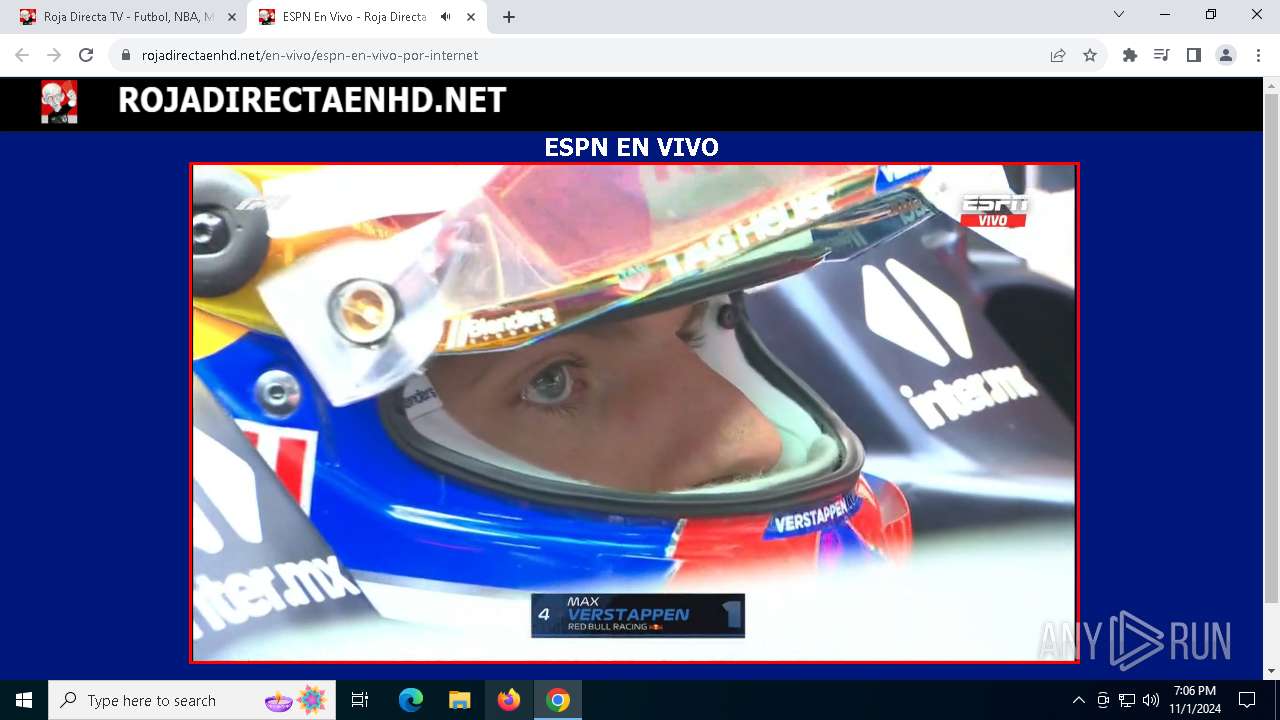Open Chrome three-dot menu
The image size is (1280, 720).
coord(1258,55)
